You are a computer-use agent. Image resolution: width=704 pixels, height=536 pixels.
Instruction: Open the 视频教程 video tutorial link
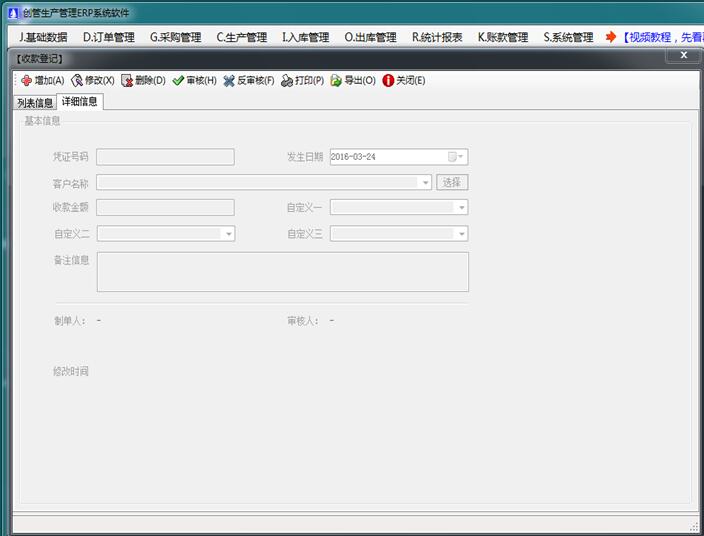660,38
